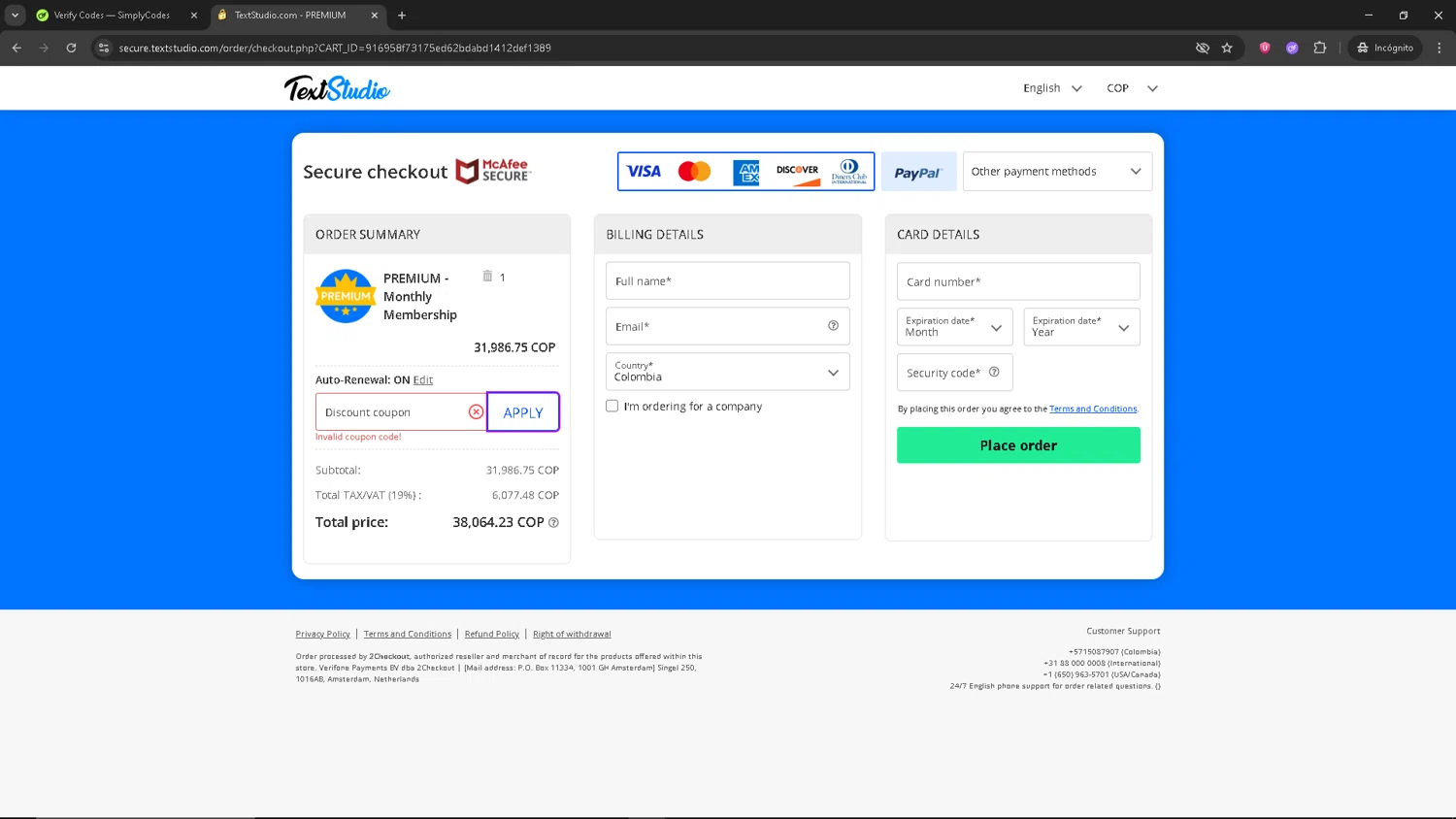
Task: Click the trash icon beside PREMIUM membership
Action: coord(487,277)
